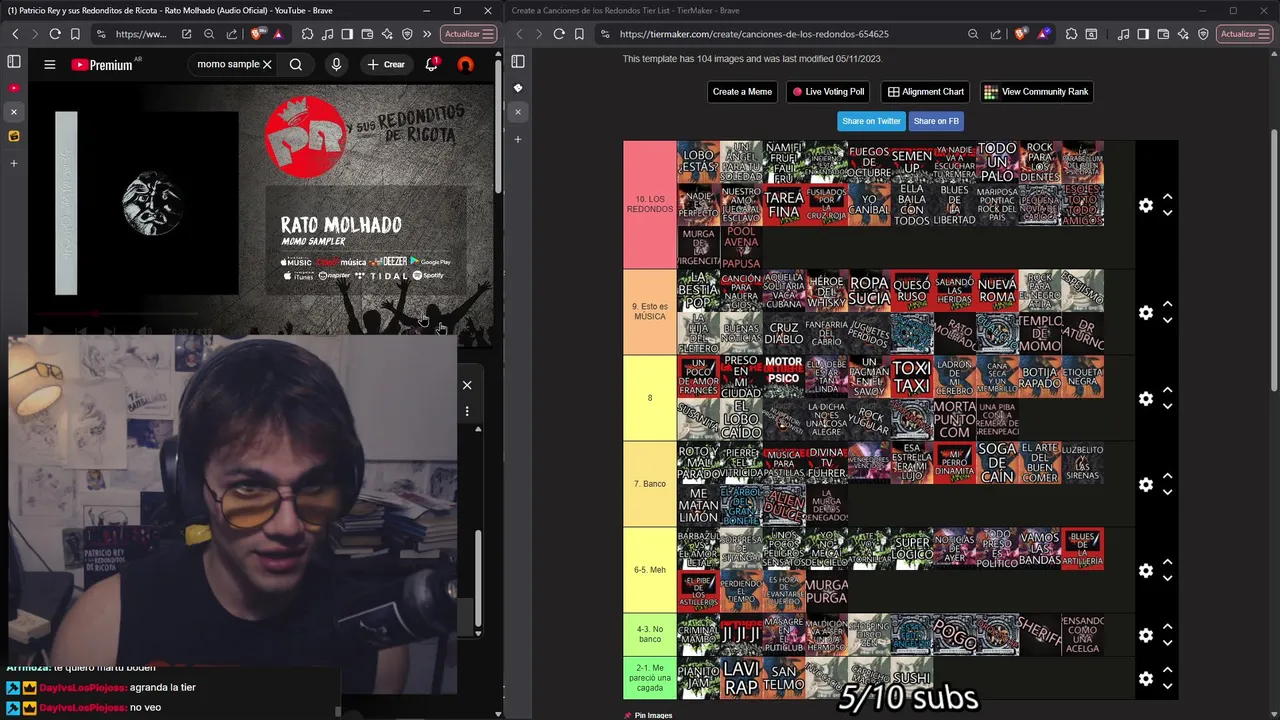1280x720 pixels.
Task: Zoom out icon in TierMaker address bar
Action: 973,34
